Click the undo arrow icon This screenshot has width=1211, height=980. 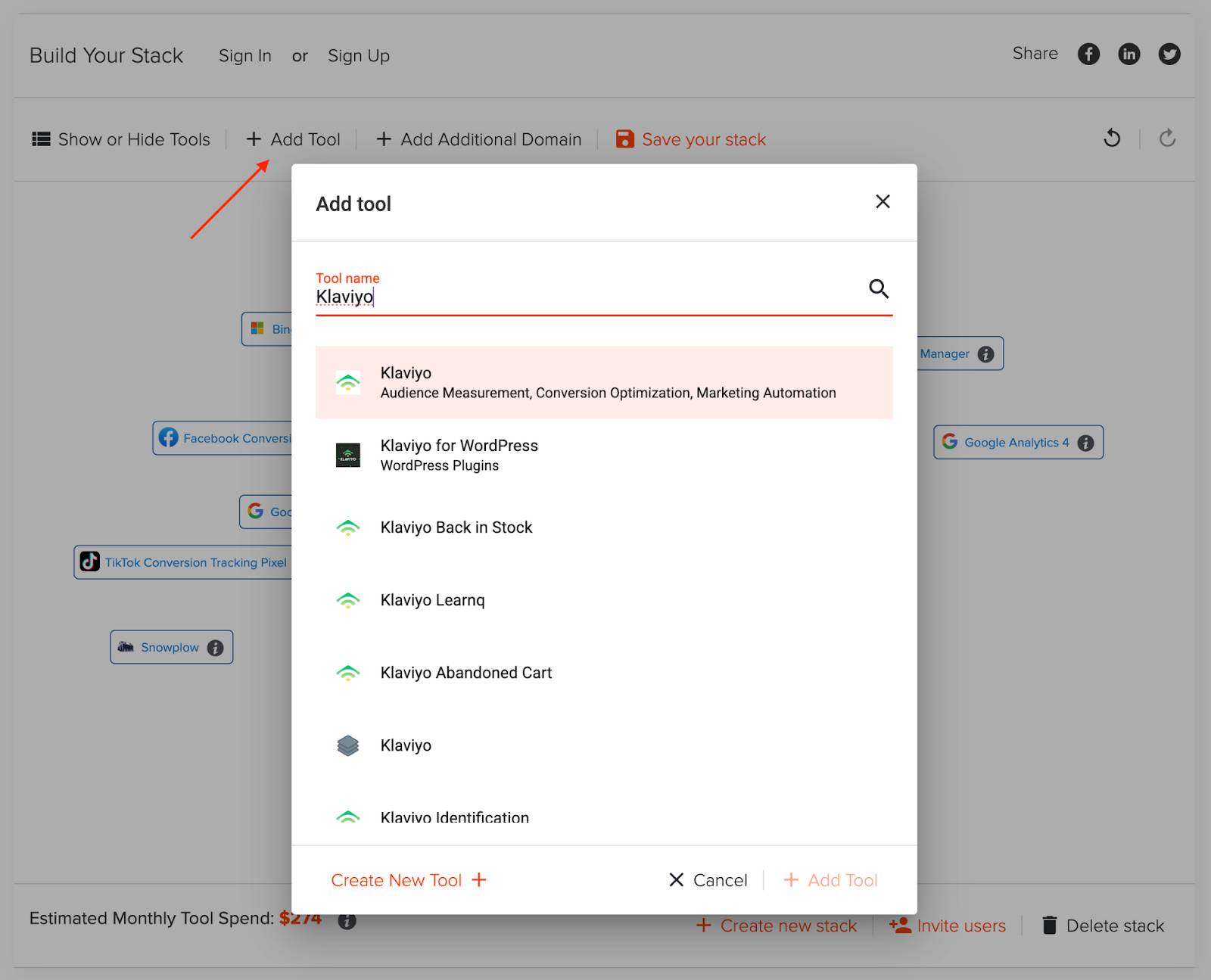pyautogui.click(x=1112, y=138)
